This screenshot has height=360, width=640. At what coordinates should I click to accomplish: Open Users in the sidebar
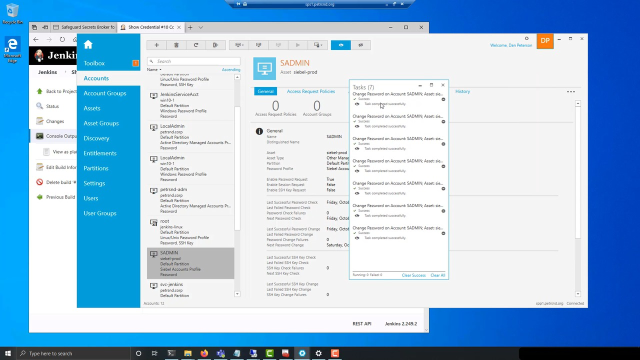click(x=91, y=198)
